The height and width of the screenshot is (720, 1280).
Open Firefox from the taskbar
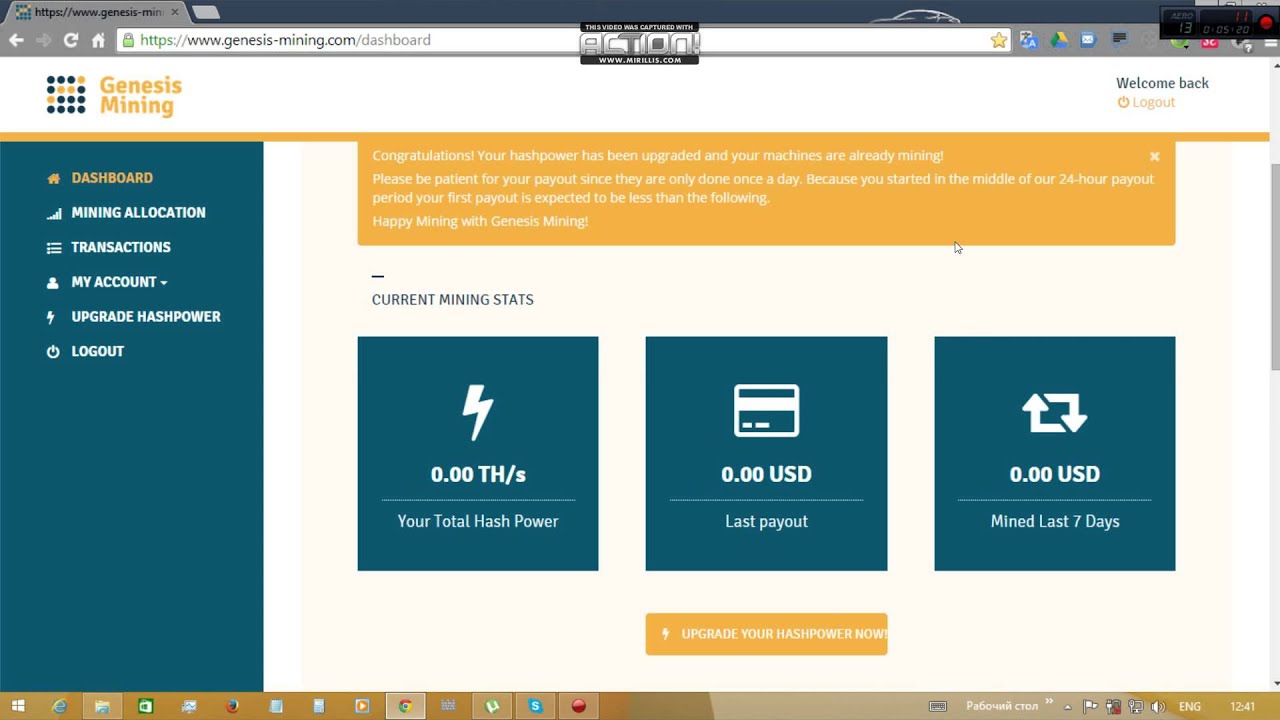232,706
